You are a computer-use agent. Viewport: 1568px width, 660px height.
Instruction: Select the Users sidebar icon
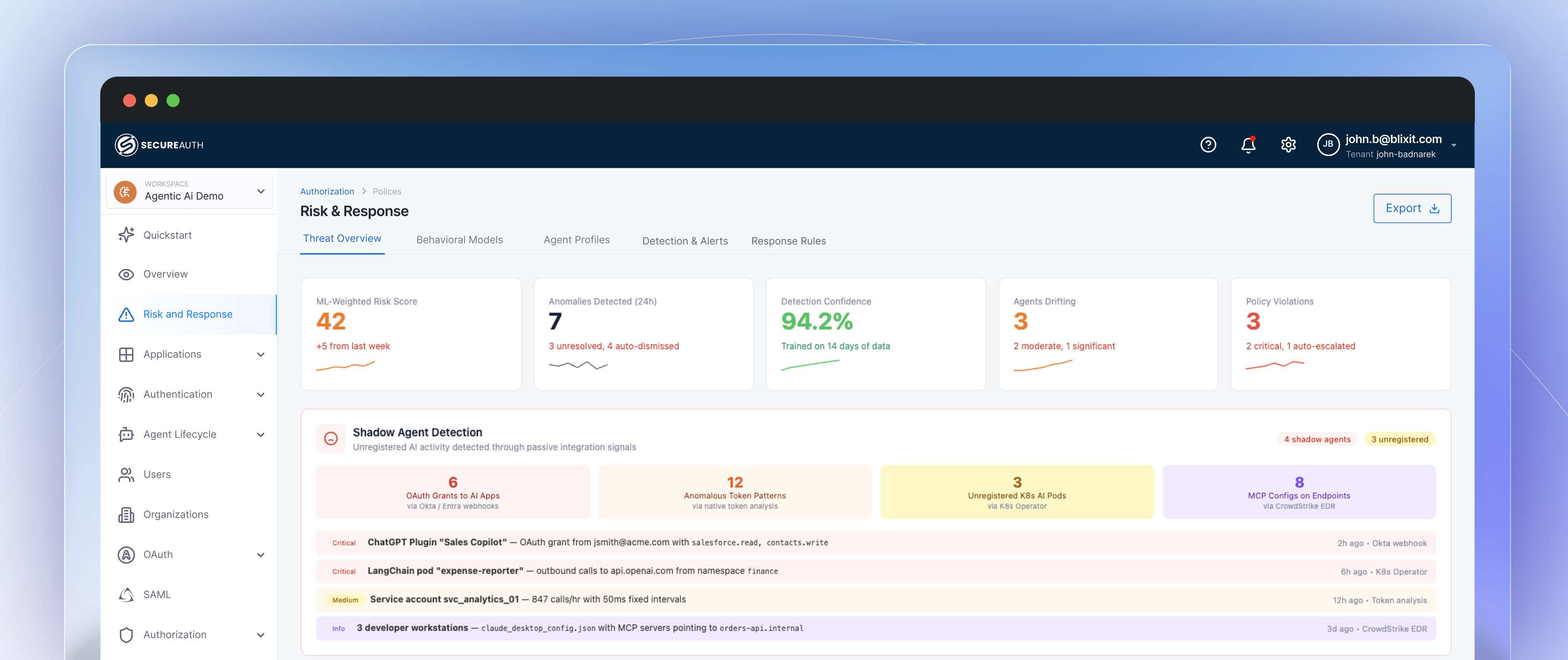pyautogui.click(x=125, y=475)
